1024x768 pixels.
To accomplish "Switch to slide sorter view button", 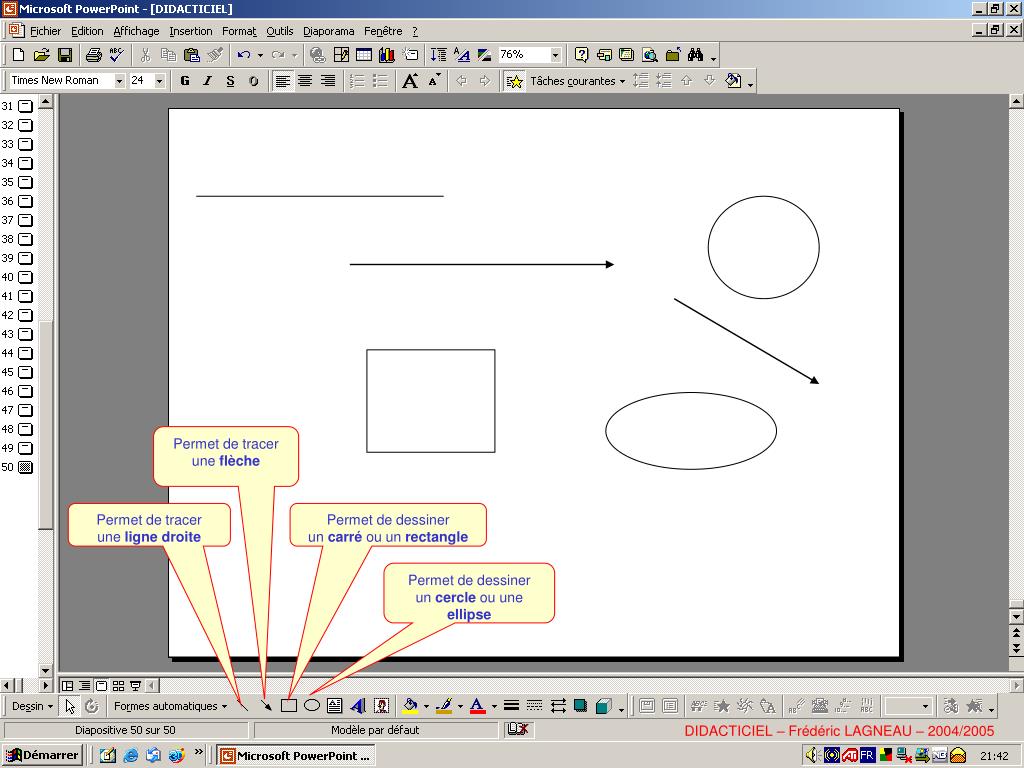I will 118,686.
